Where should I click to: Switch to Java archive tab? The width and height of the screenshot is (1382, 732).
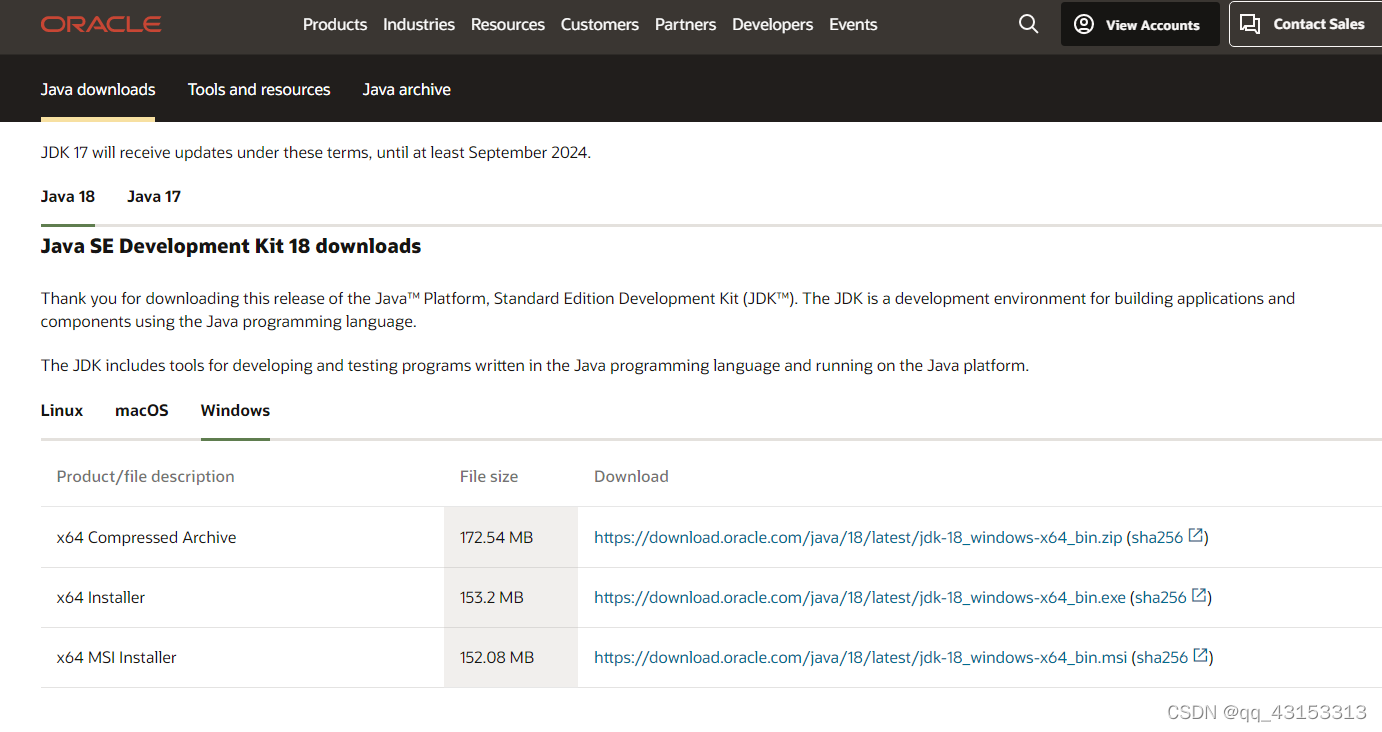(x=406, y=89)
